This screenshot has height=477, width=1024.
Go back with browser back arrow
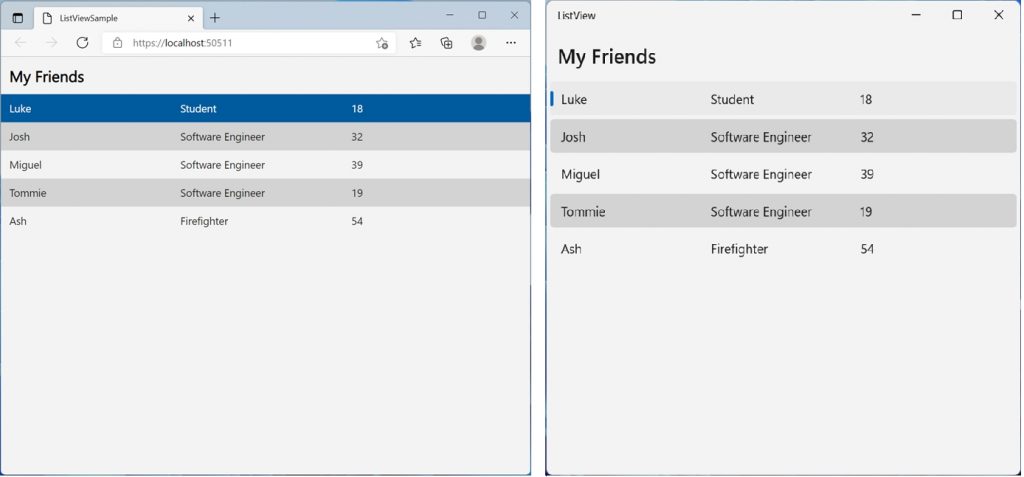pos(20,43)
